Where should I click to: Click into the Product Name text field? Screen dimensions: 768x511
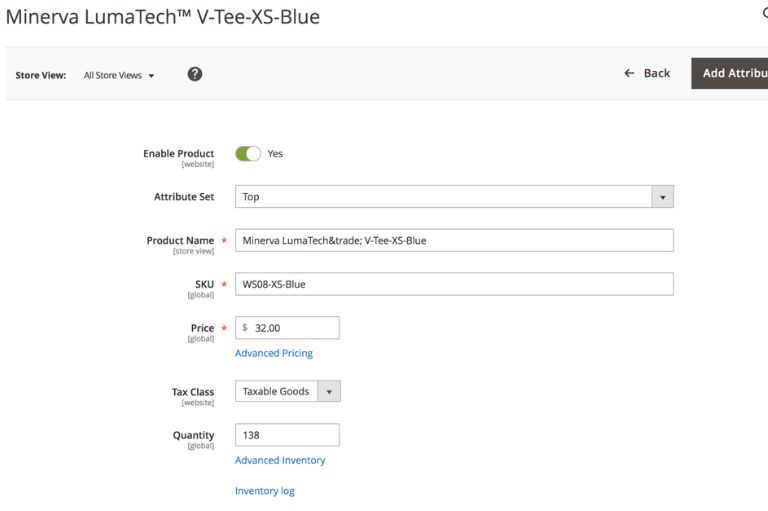point(454,240)
